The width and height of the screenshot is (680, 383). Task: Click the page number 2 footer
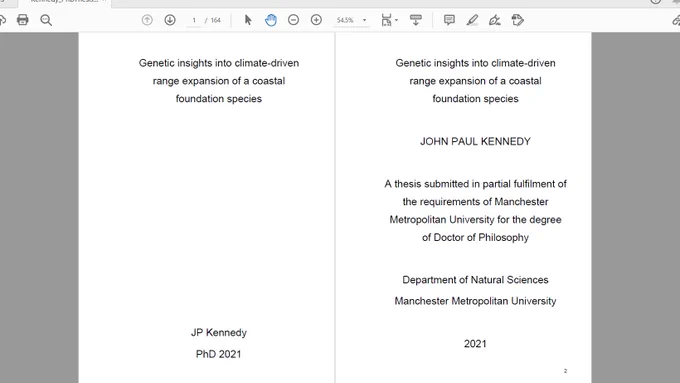click(x=565, y=371)
